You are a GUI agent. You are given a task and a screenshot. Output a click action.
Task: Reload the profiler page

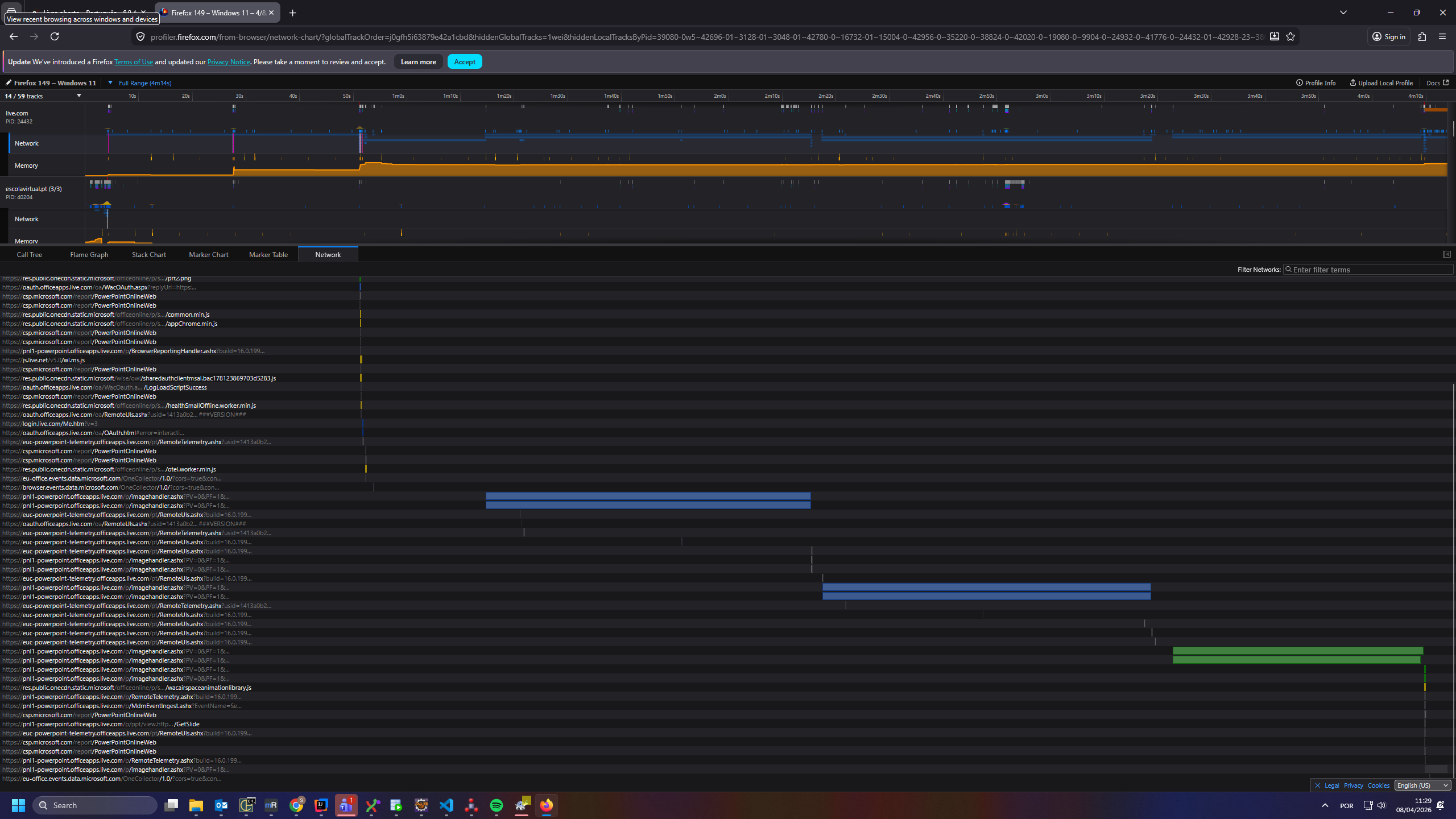point(55,36)
